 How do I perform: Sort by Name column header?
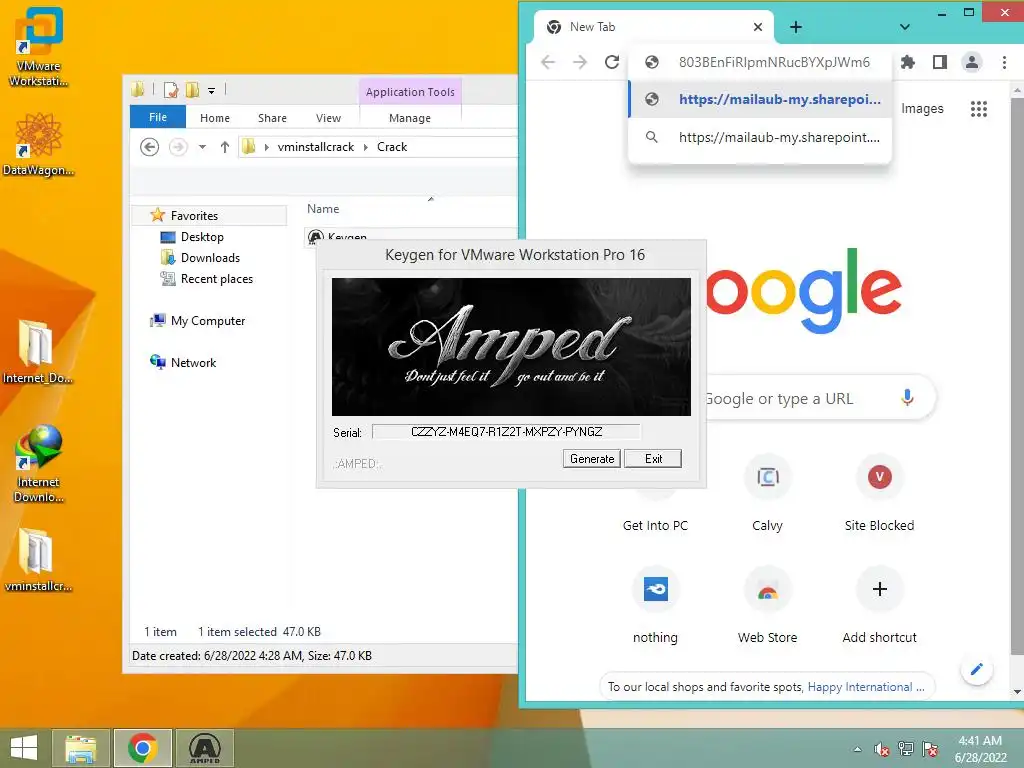[x=323, y=209]
